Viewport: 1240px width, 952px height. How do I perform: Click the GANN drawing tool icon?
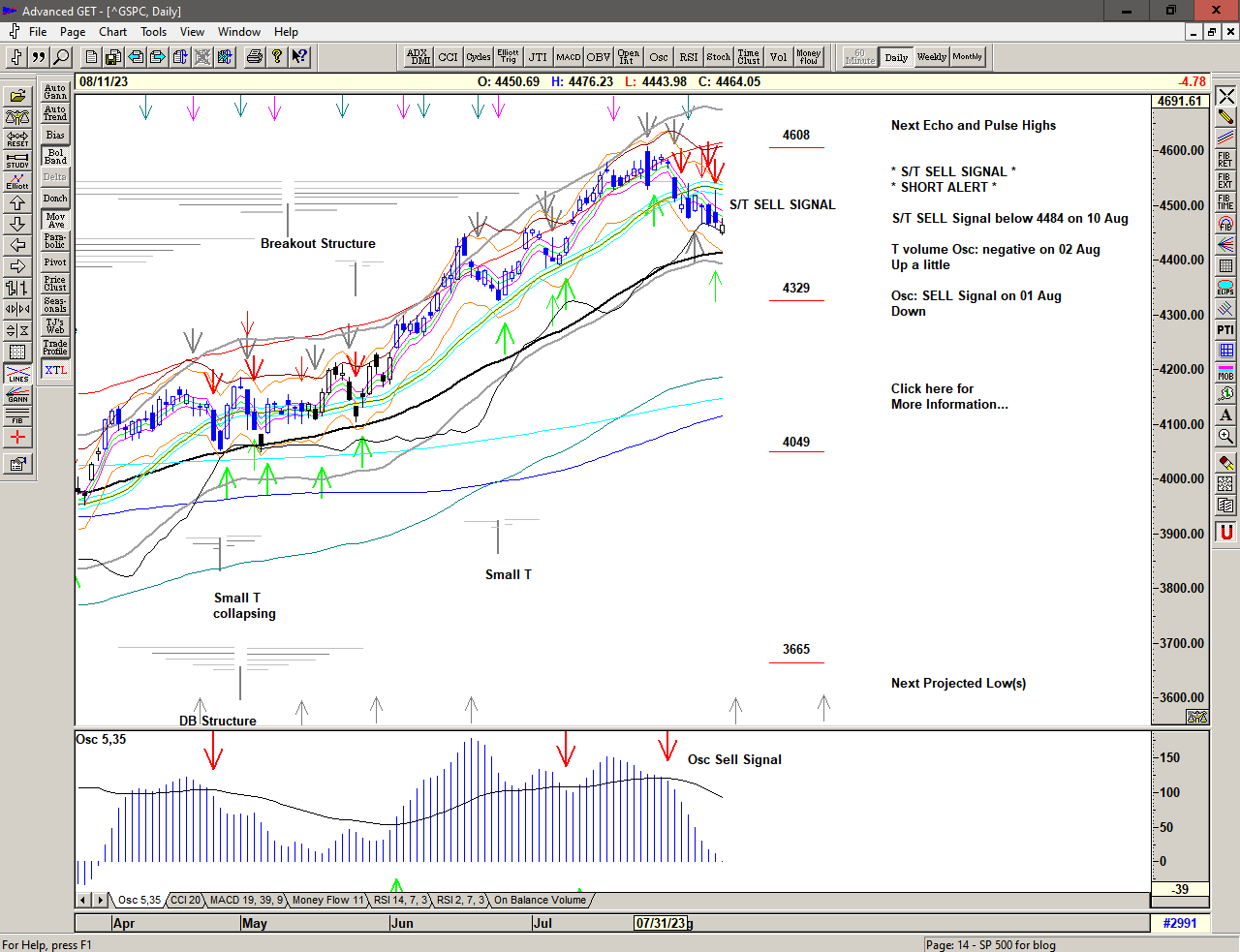(17, 394)
